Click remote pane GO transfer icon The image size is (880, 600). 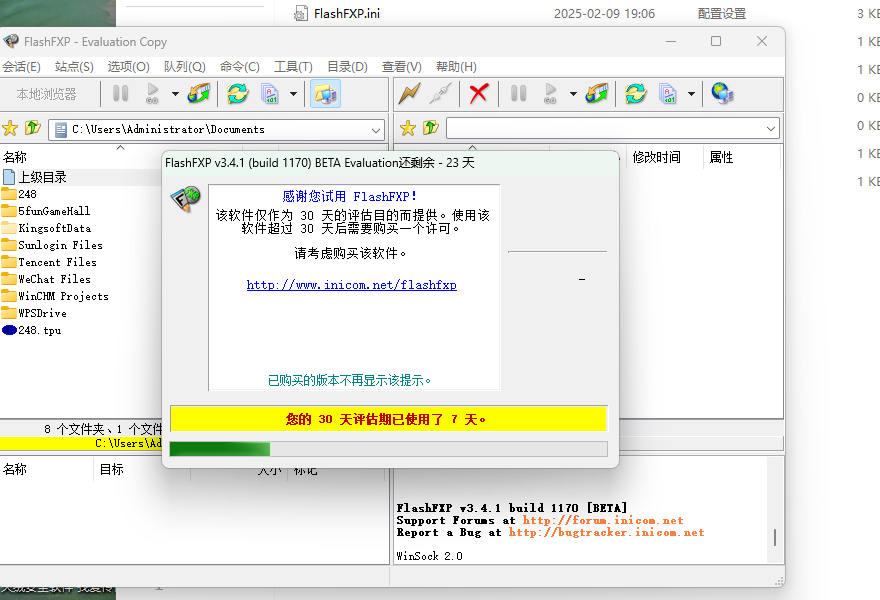click(550, 93)
